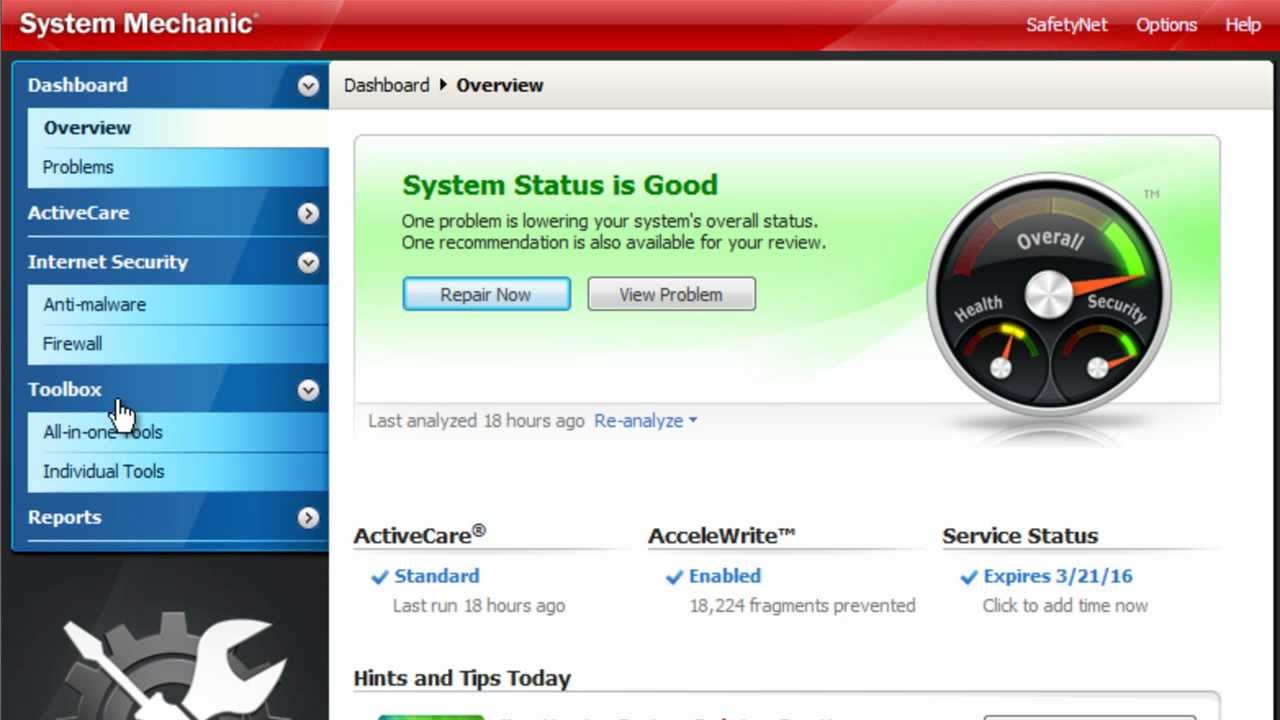Image resolution: width=1280 pixels, height=720 pixels.
Task: Open the Firewall page
Action: pos(178,343)
